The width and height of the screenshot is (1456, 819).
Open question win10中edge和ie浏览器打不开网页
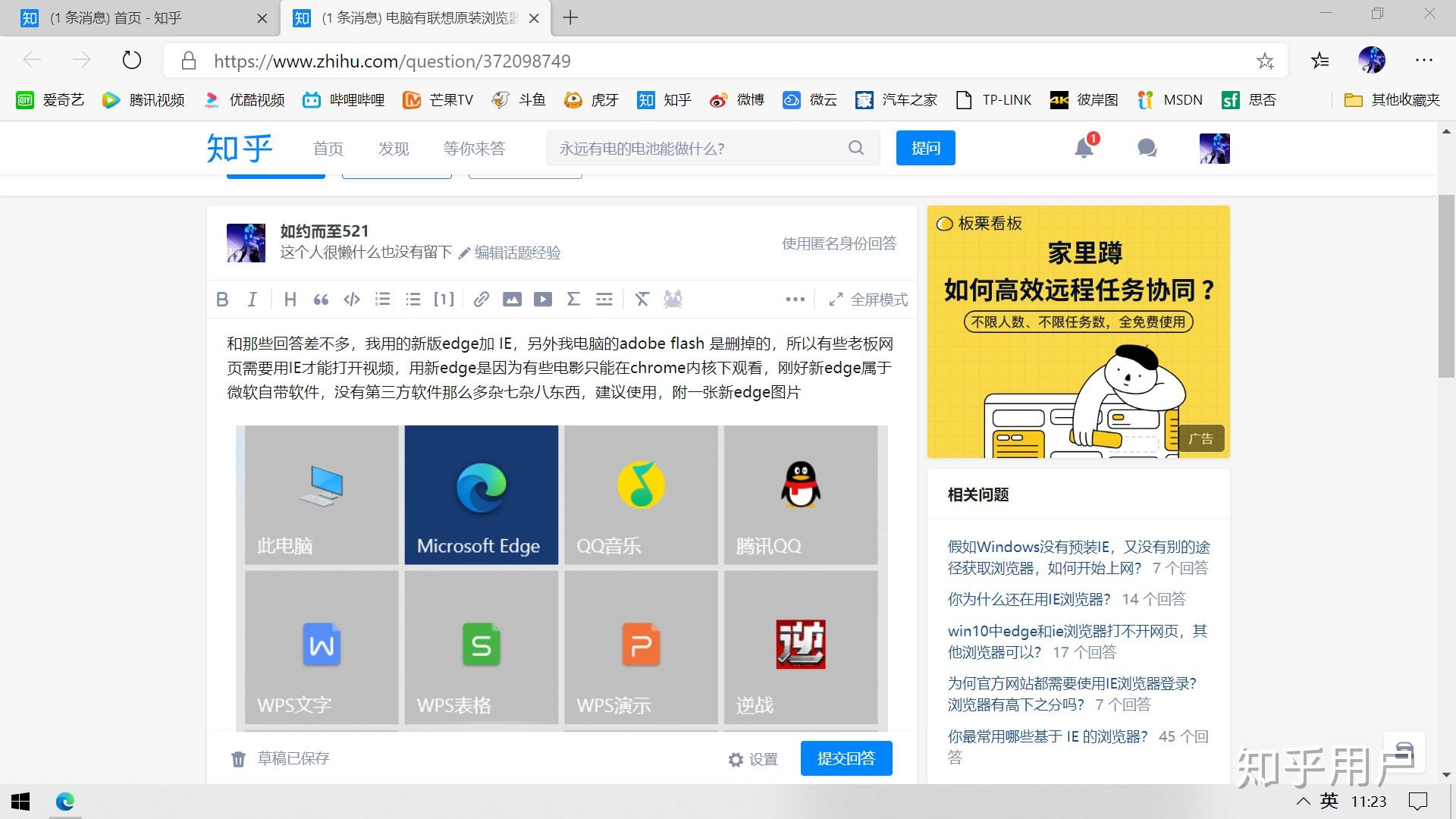1078,642
